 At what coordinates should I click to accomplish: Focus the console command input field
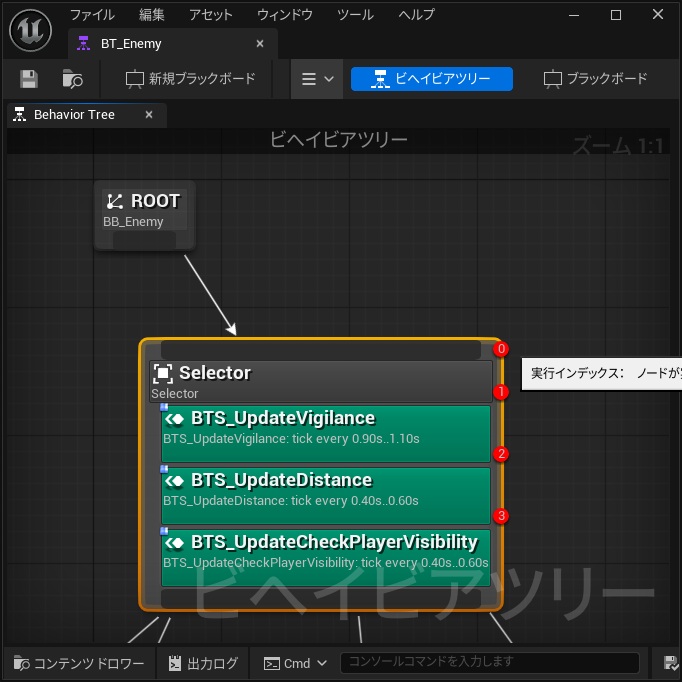click(490, 663)
